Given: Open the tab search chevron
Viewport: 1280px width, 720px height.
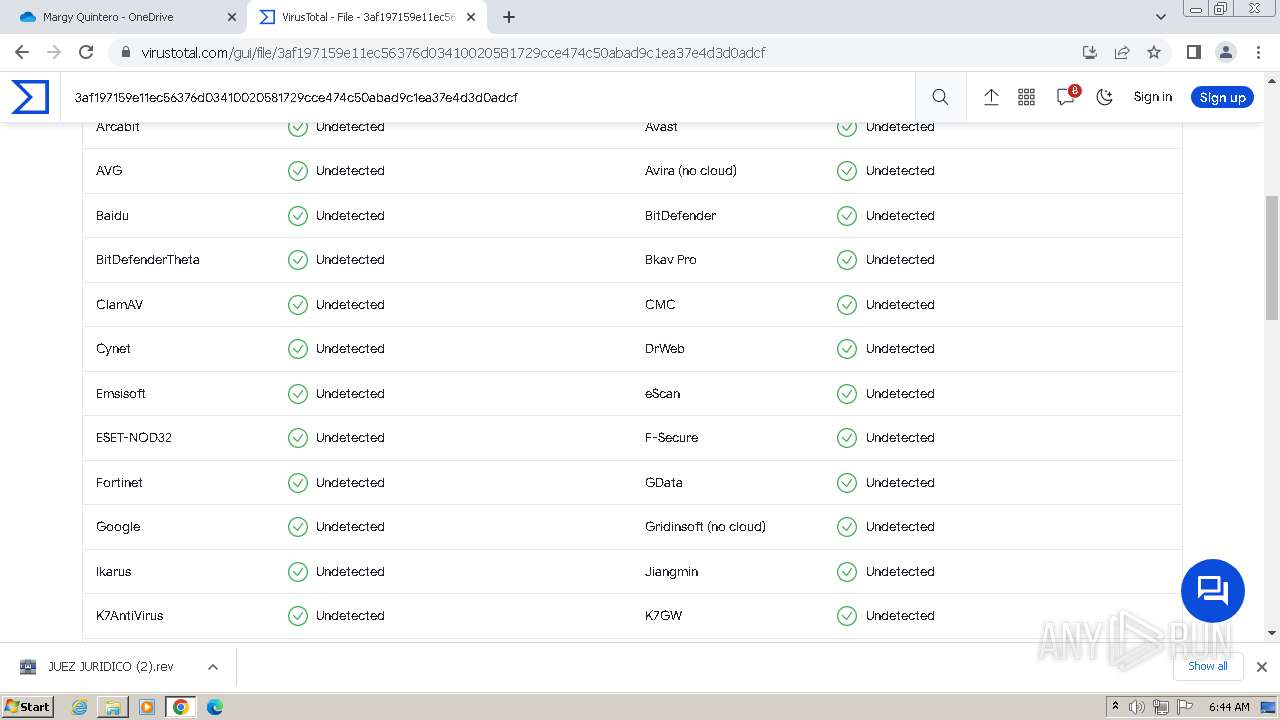Looking at the screenshot, I should [1160, 17].
